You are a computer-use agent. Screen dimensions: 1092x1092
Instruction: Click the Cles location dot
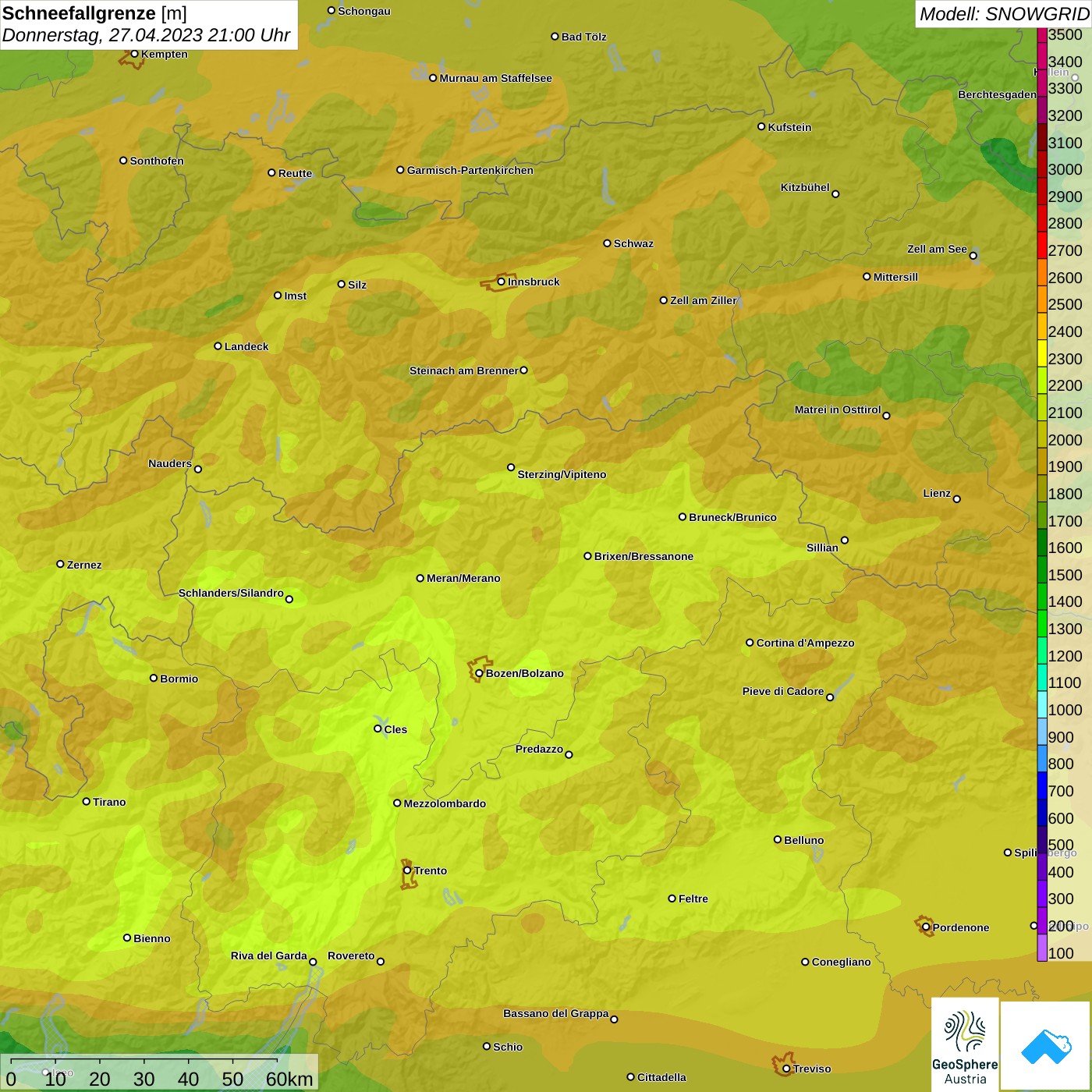click(378, 729)
